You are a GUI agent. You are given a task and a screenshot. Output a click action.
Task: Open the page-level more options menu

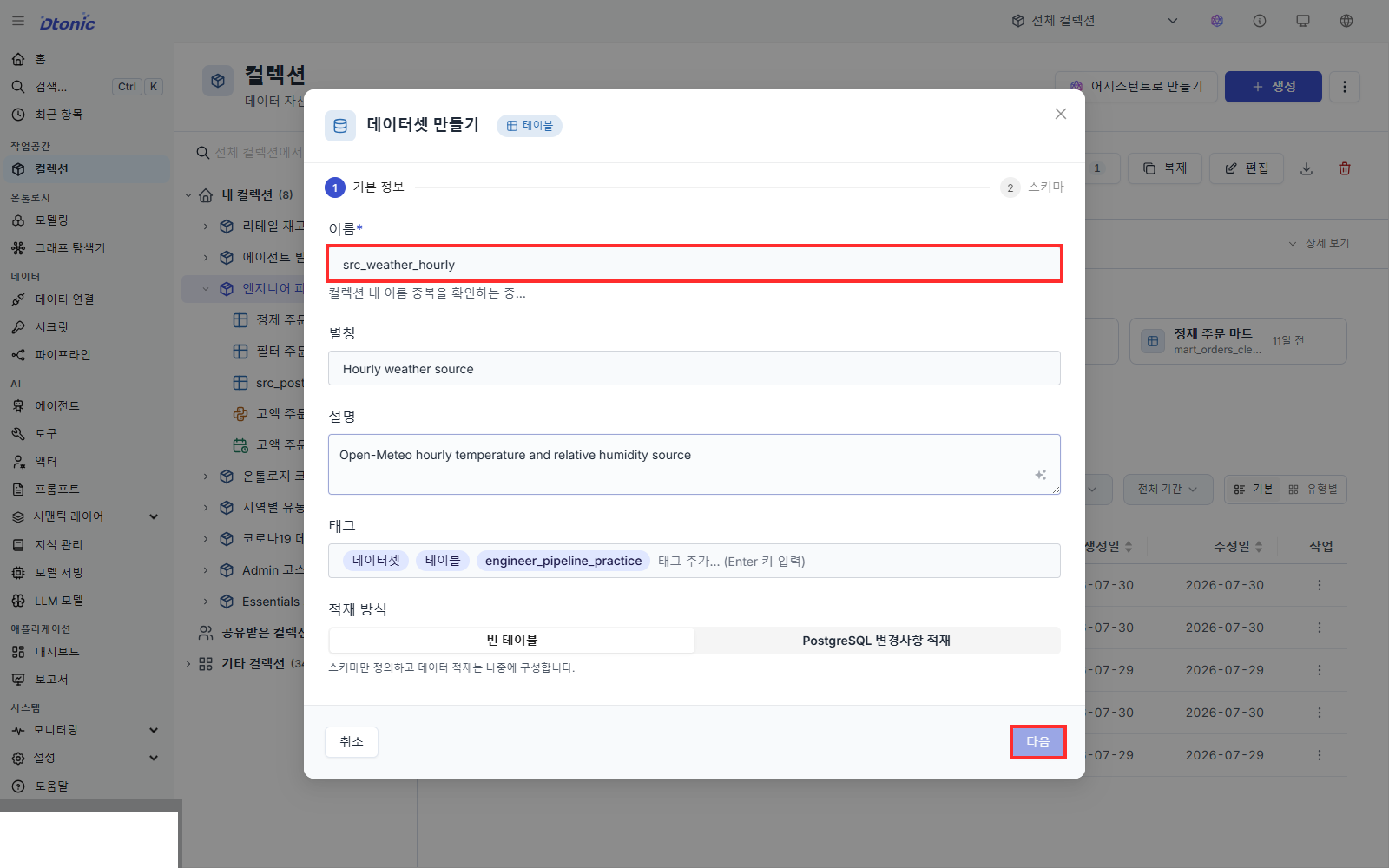[x=1345, y=87]
